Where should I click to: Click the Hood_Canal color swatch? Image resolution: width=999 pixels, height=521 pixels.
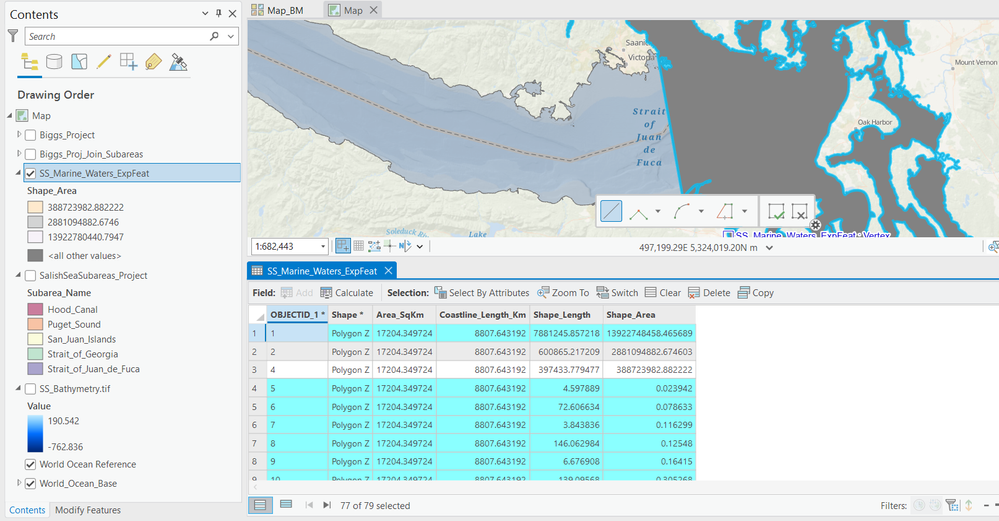click(x=35, y=310)
